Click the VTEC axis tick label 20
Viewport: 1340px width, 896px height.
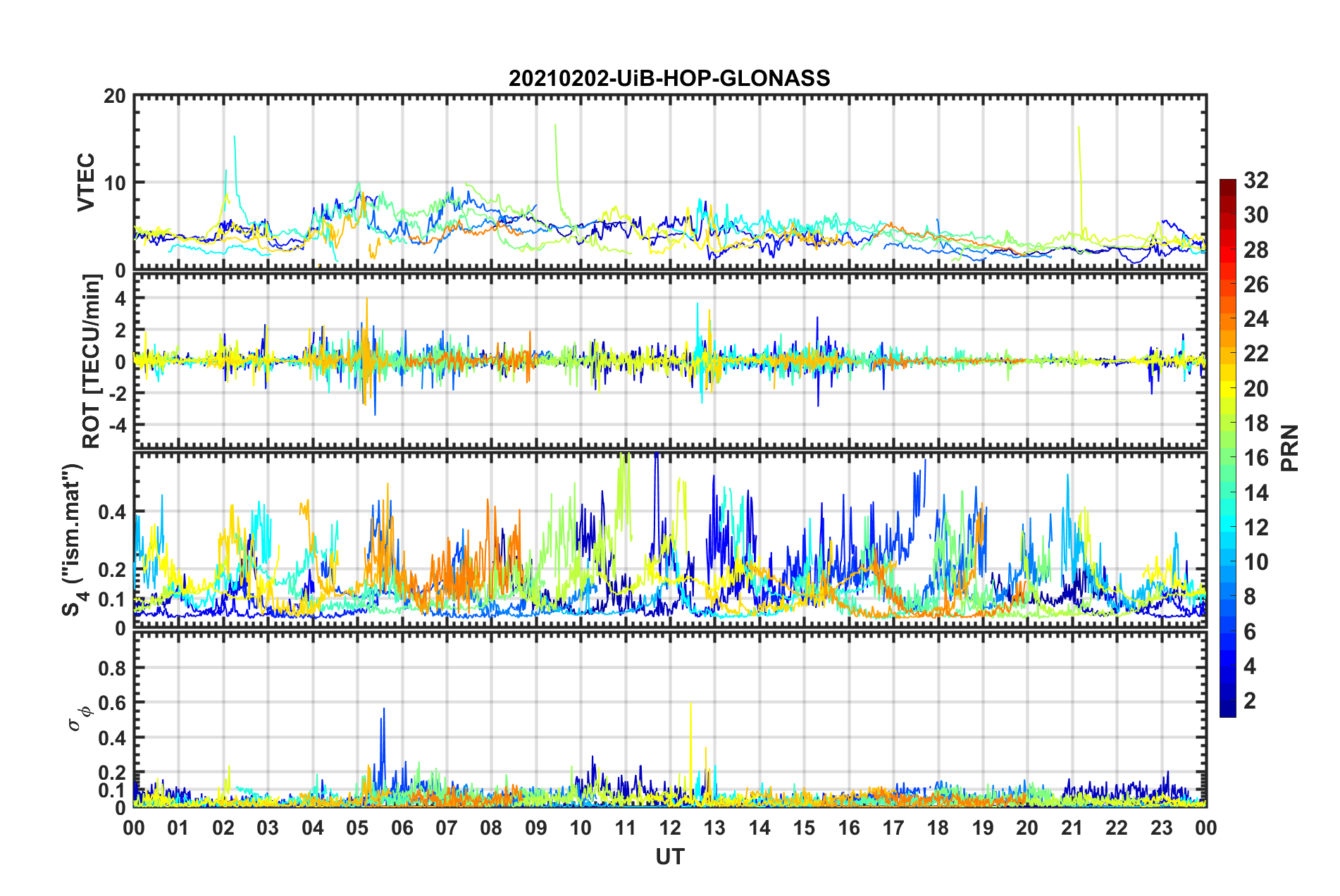114,97
